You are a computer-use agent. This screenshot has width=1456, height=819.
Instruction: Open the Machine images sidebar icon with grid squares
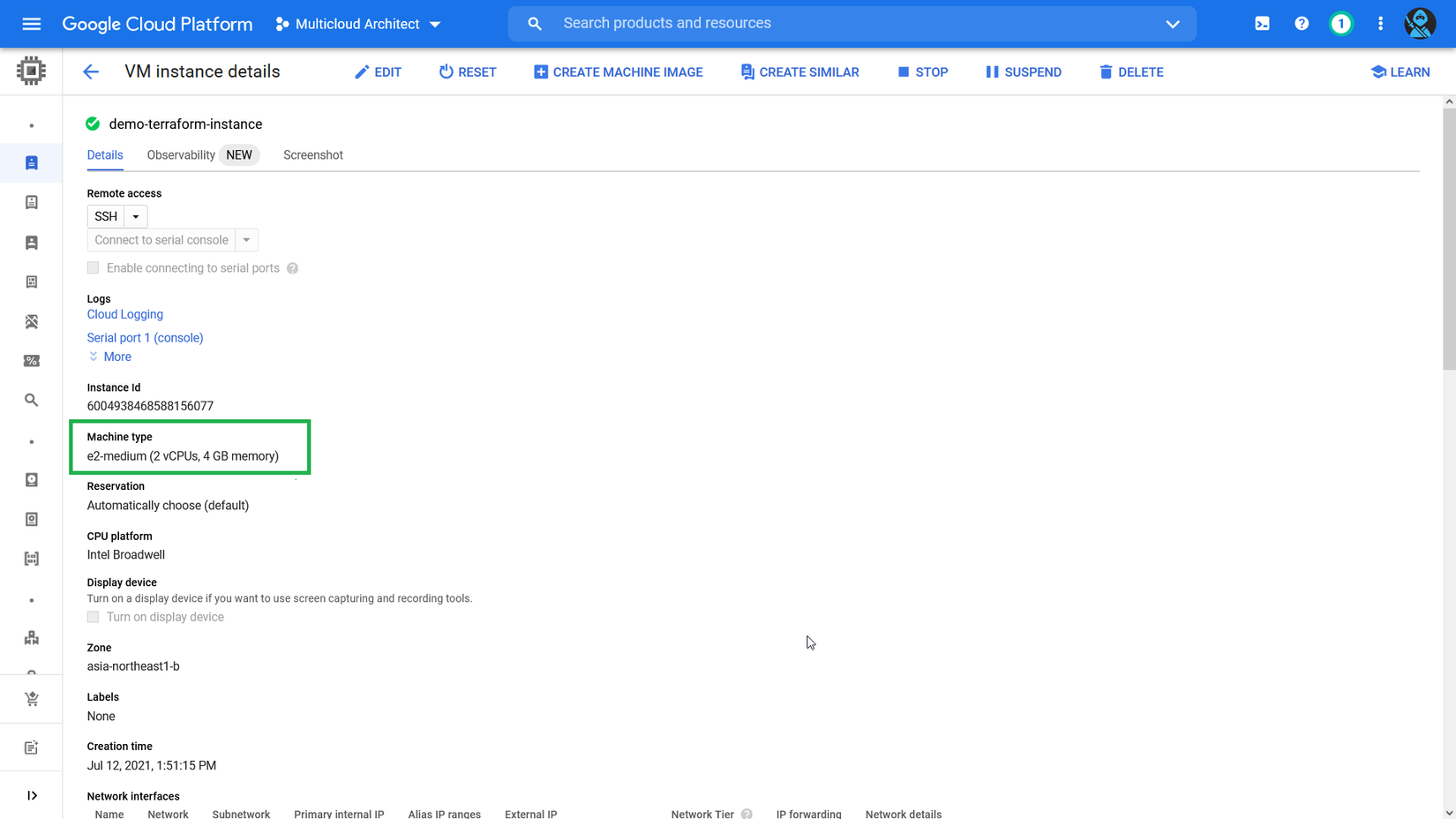(32, 282)
